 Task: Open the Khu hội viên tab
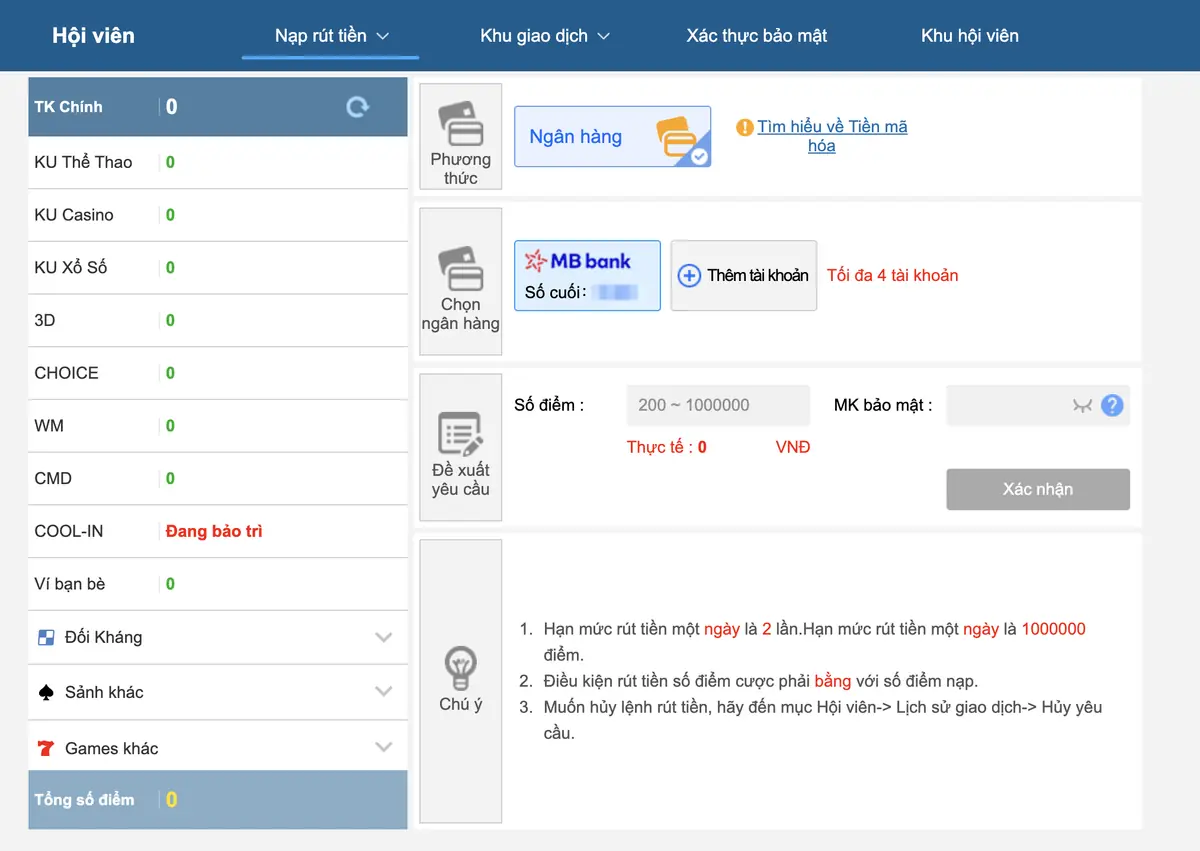(970, 36)
